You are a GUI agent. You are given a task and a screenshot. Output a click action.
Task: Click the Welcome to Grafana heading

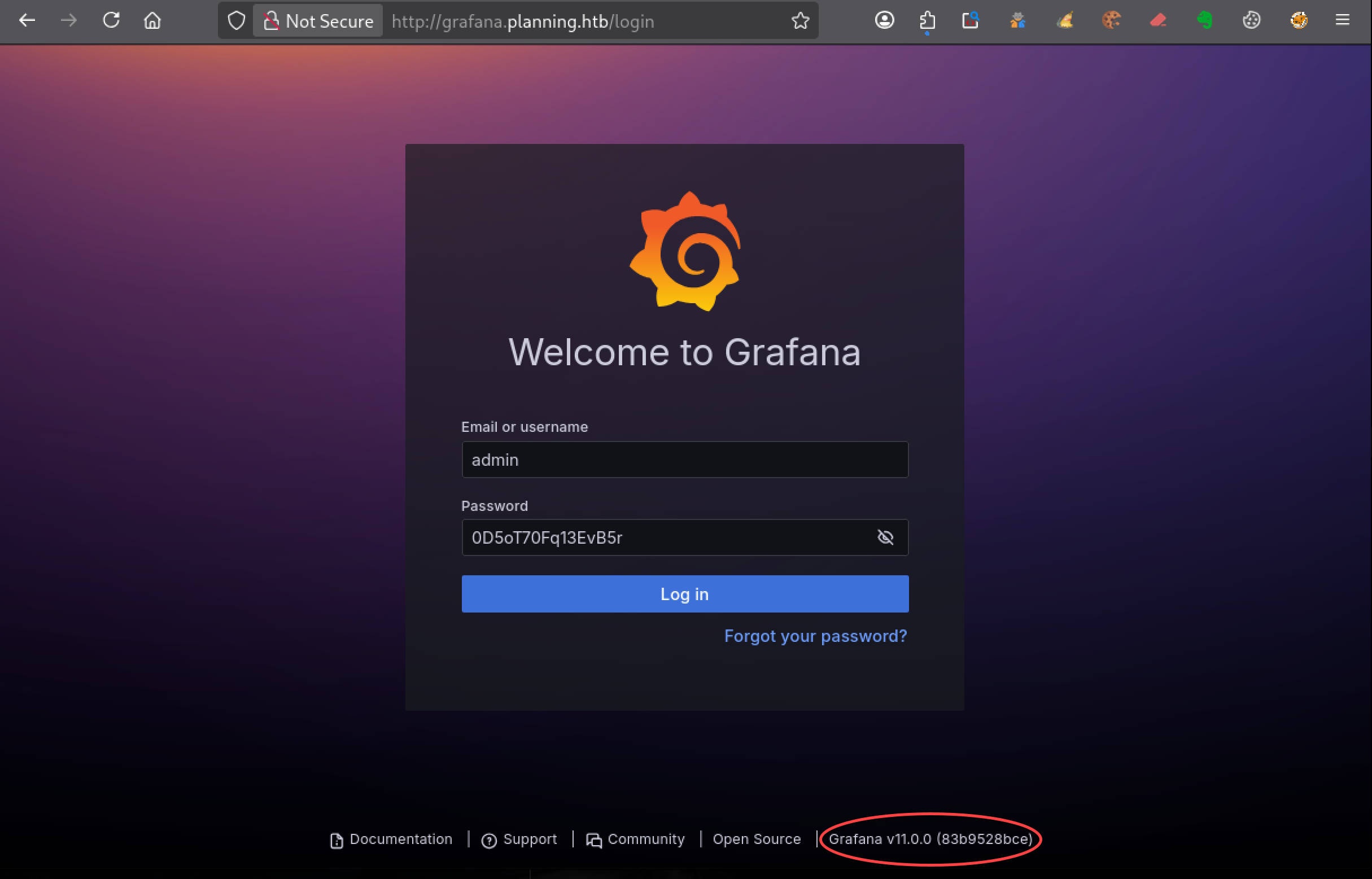685,352
